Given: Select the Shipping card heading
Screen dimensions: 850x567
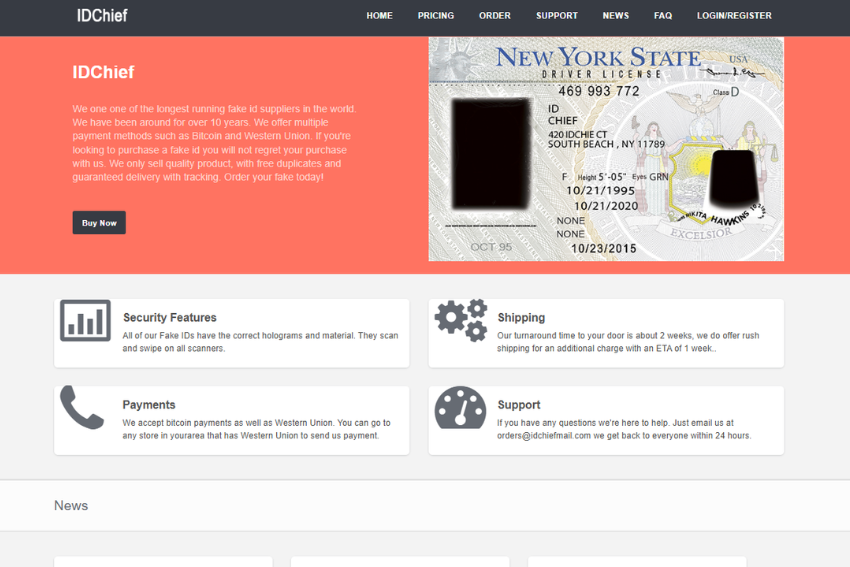Looking at the screenshot, I should [521, 318].
